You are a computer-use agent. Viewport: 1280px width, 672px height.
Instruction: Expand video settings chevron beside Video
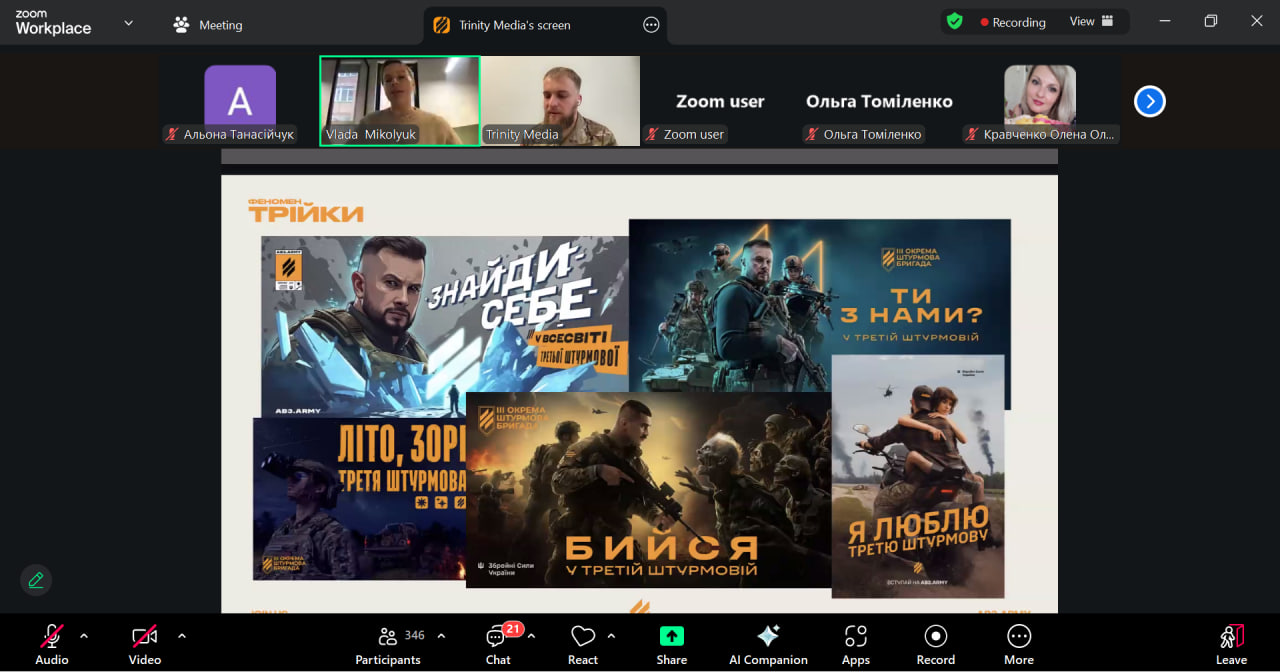182,635
